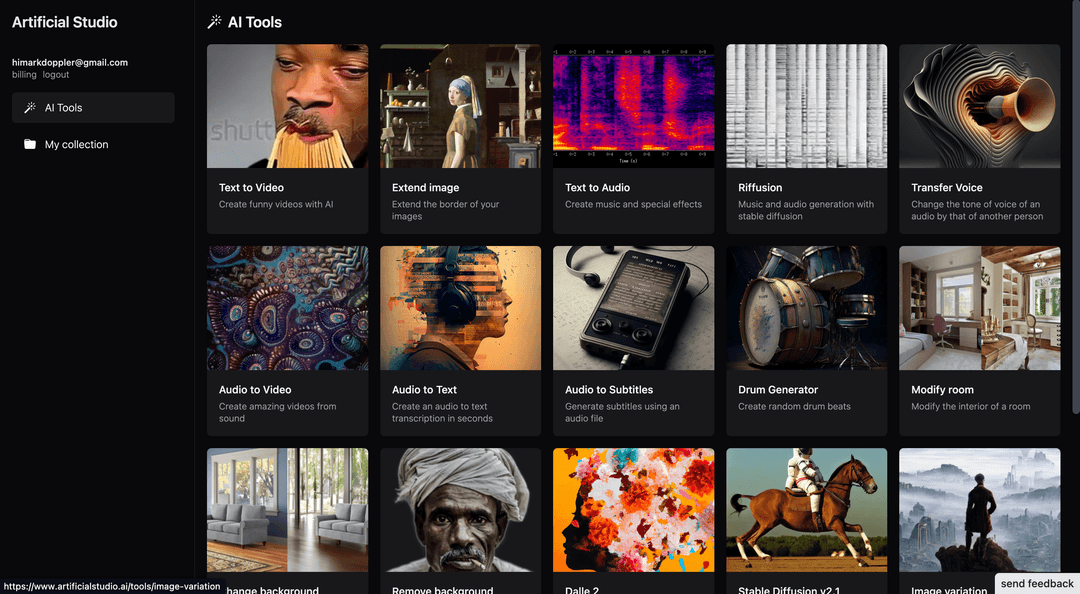Select AI Tools in the sidebar
The image size is (1080, 594).
[64, 108]
